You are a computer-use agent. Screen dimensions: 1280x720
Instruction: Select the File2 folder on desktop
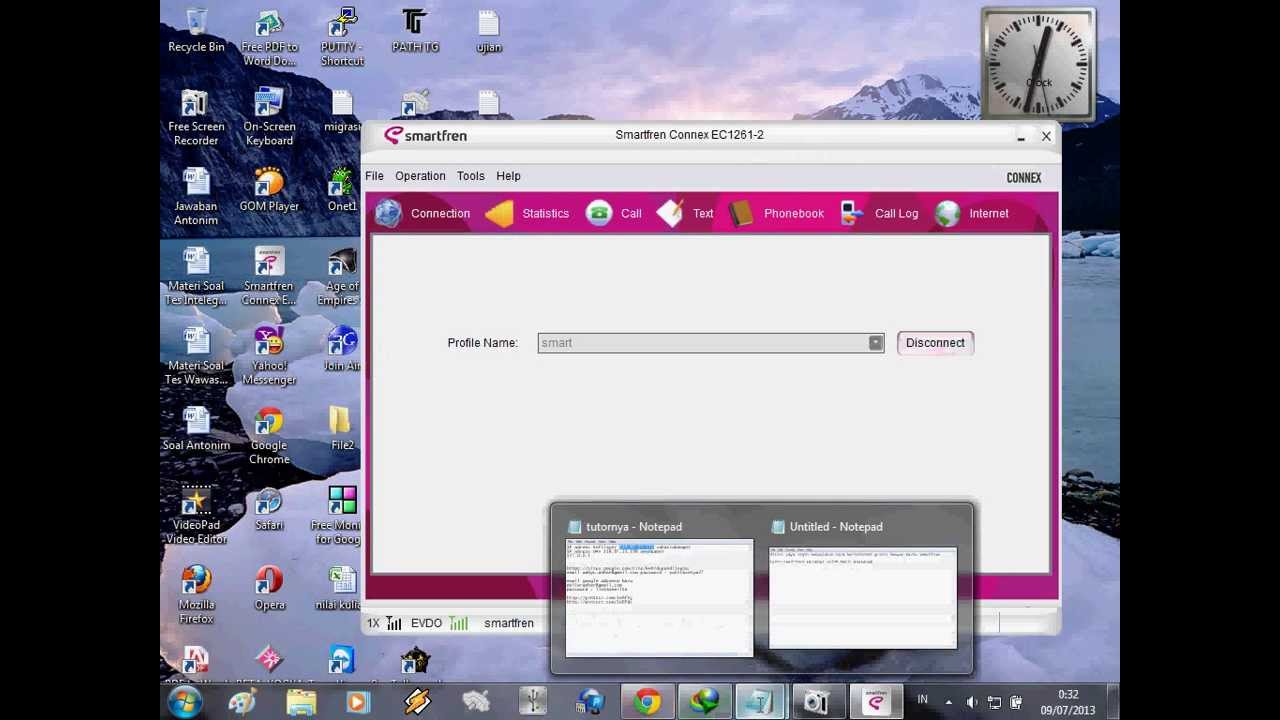pyautogui.click(x=342, y=430)
